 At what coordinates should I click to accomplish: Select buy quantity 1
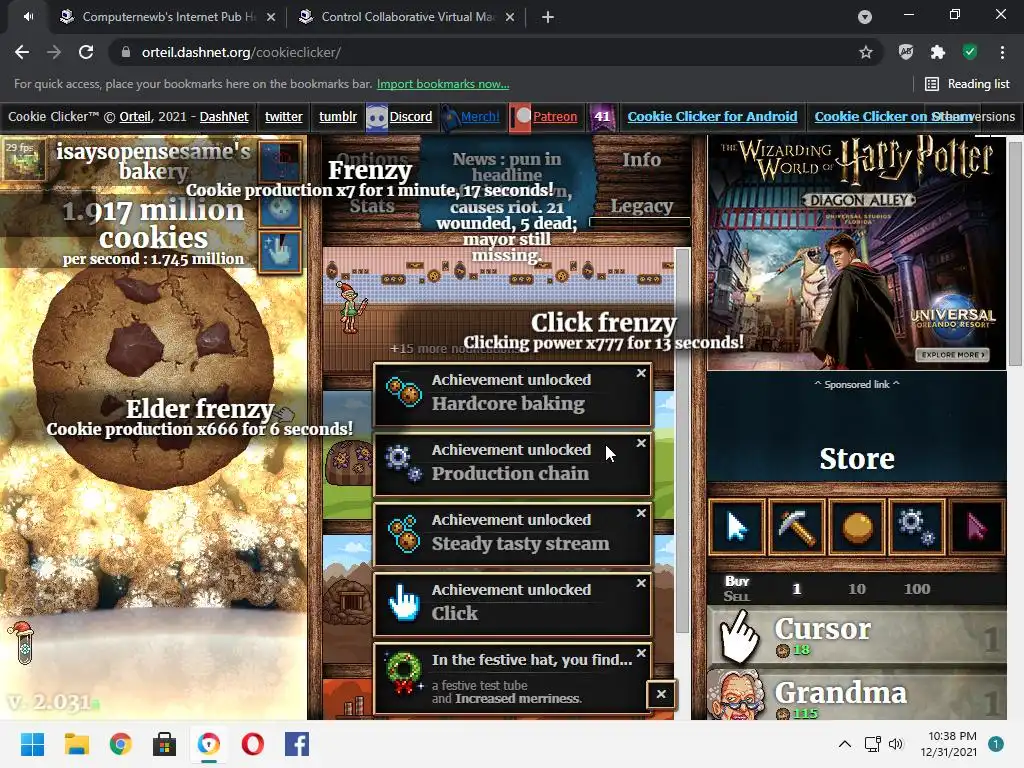coord(797,589)
